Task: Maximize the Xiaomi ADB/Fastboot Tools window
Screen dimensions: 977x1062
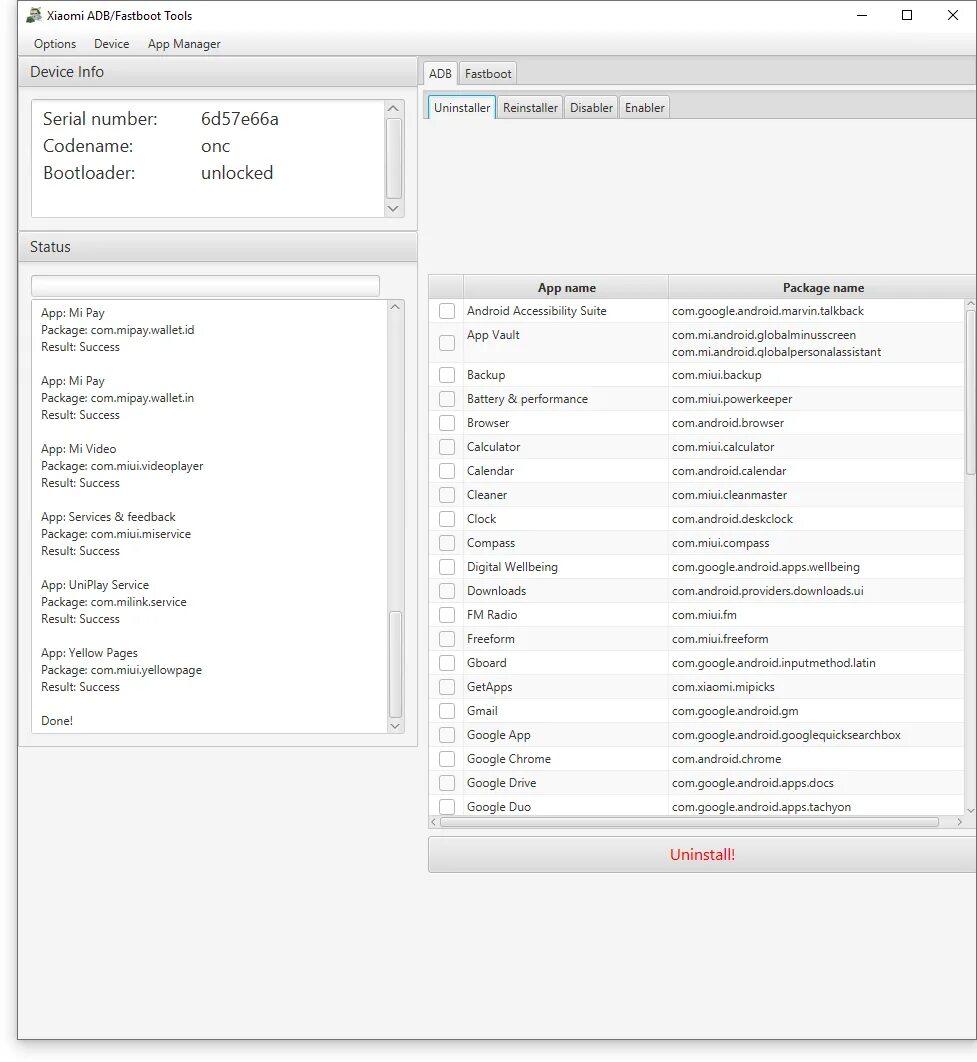Action: click(907, 15)
